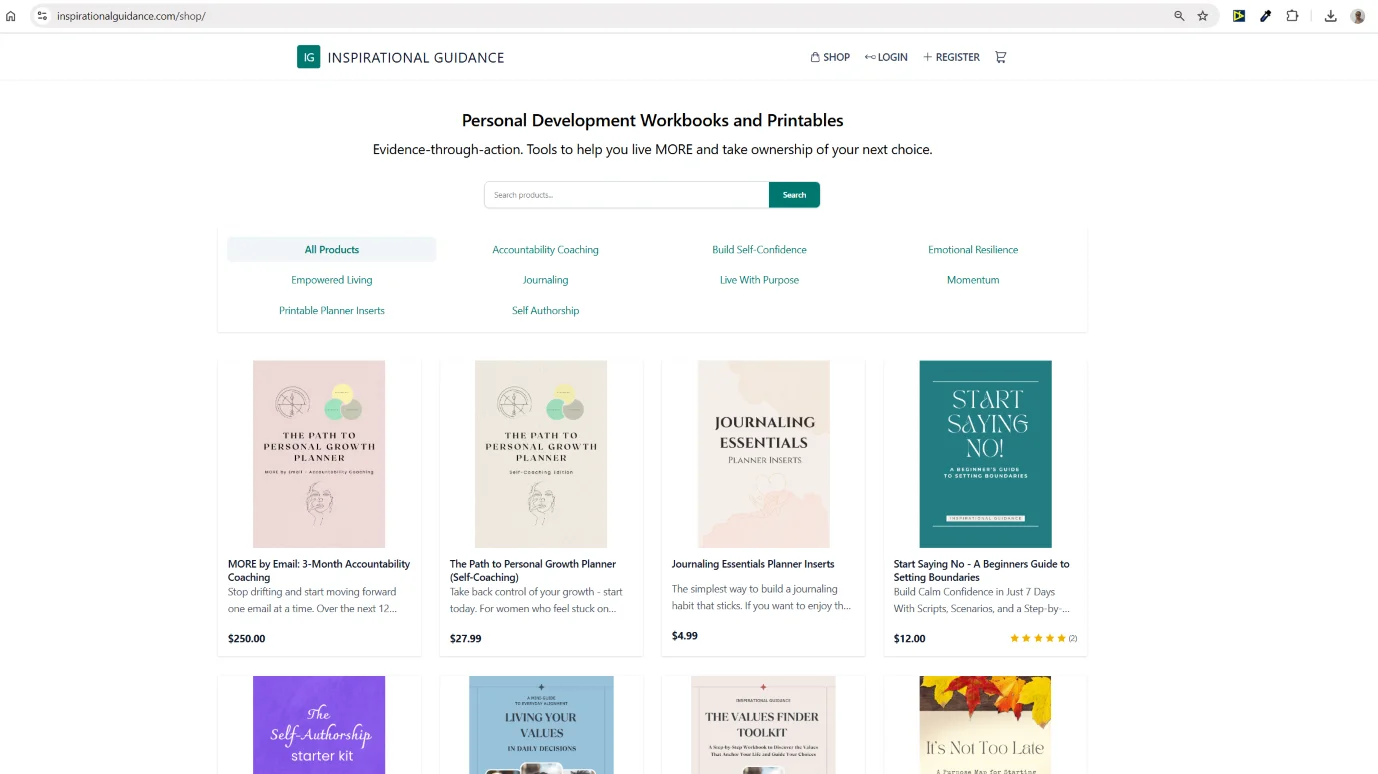The width and height of the screenshot is (1378, 774).
Task: Go to the REGISTER page
Action: point(951,57)
